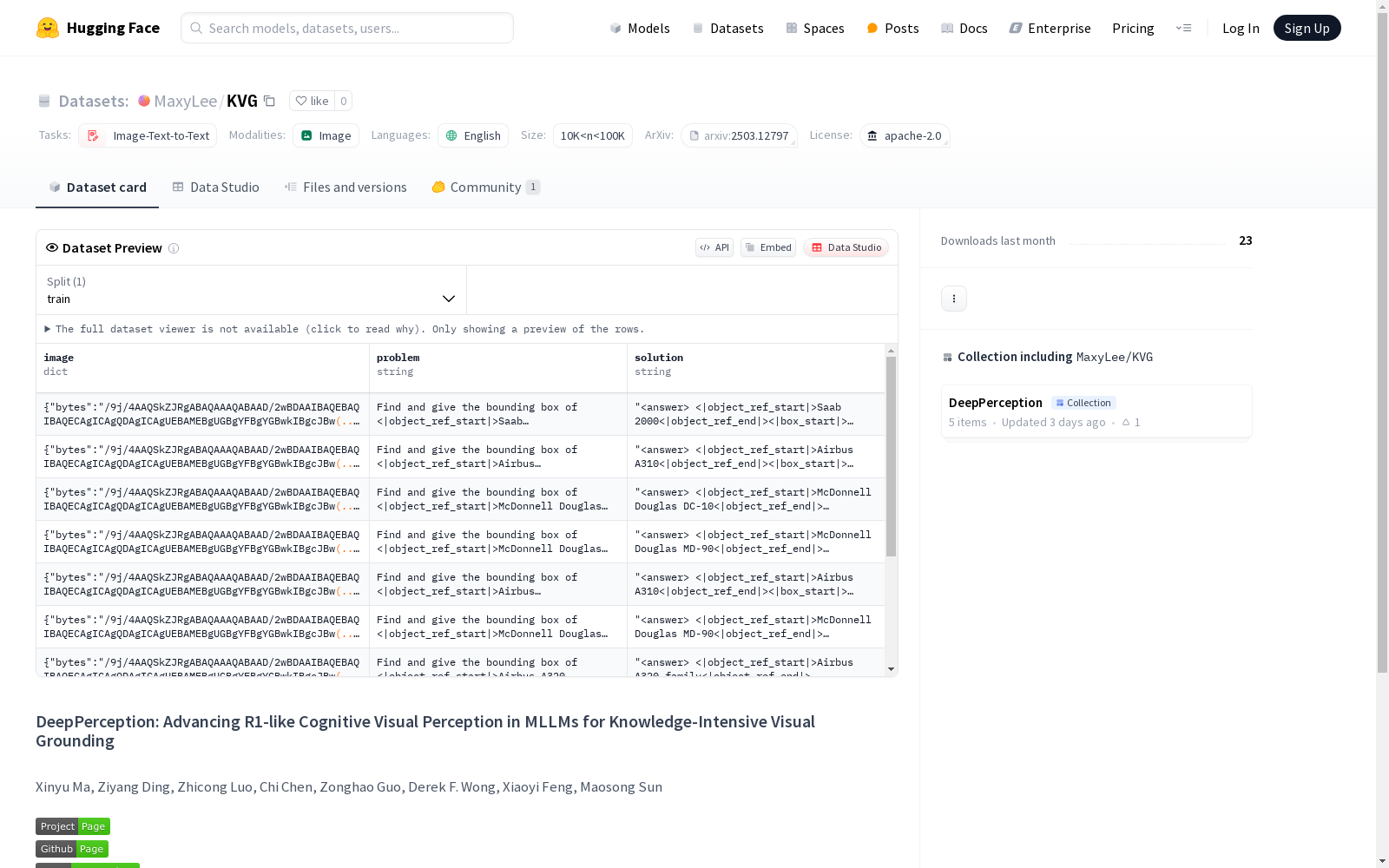Image resolution: width=1389 pixels, height=868 pixels.
Task: Expand the 'full dataset viewer is not available' notice
Action: click(x=345, y=329)
